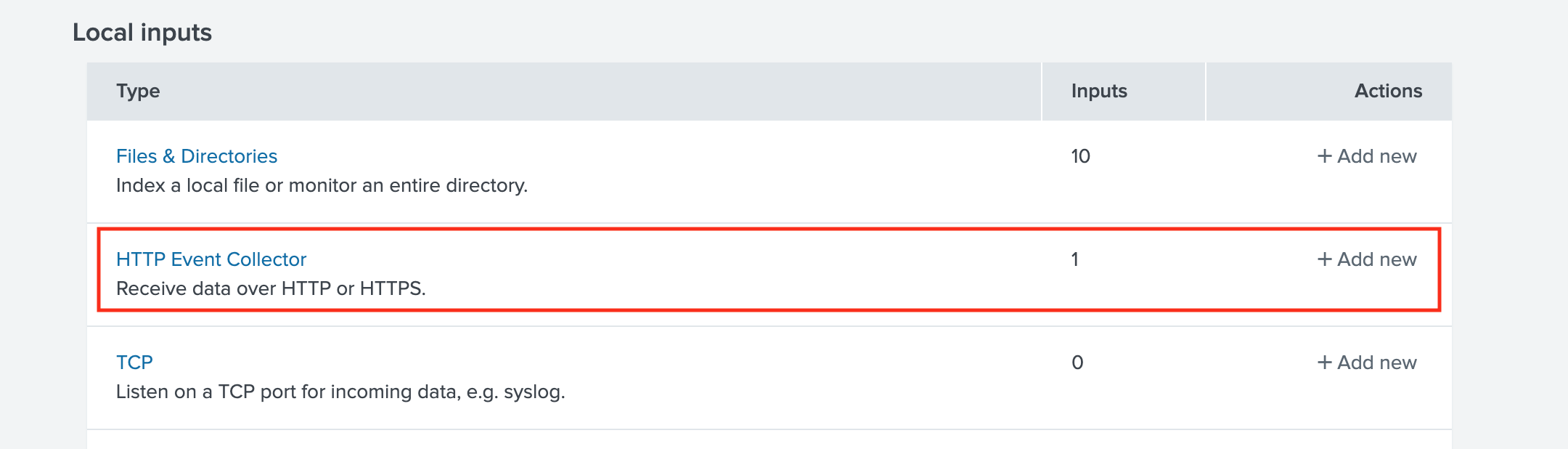1568x449 pixels.
Task: Click the "Local inputs" section heading
Action: pos(142,33)
